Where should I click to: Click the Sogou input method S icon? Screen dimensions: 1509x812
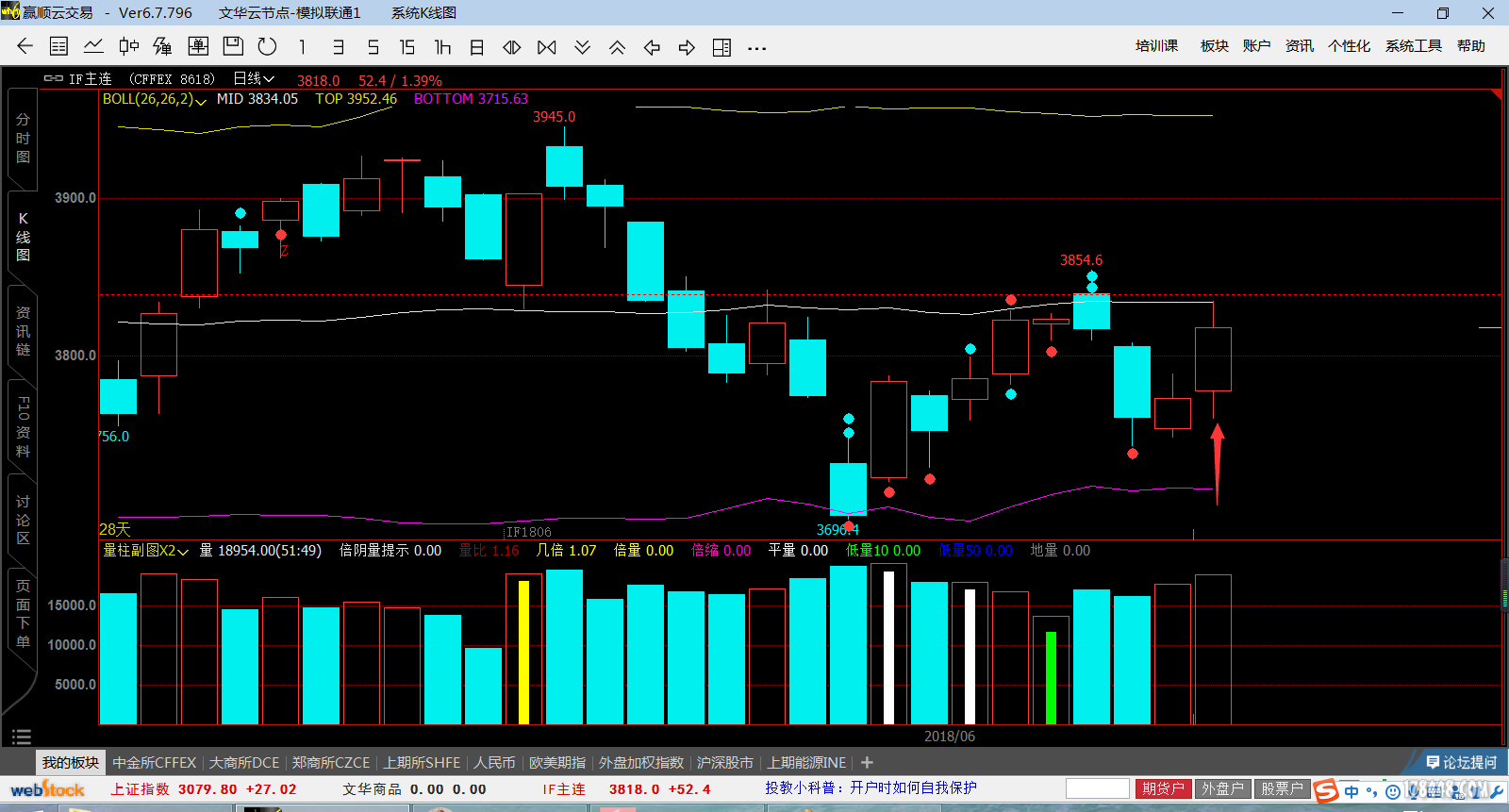[x=1327, y=791]
